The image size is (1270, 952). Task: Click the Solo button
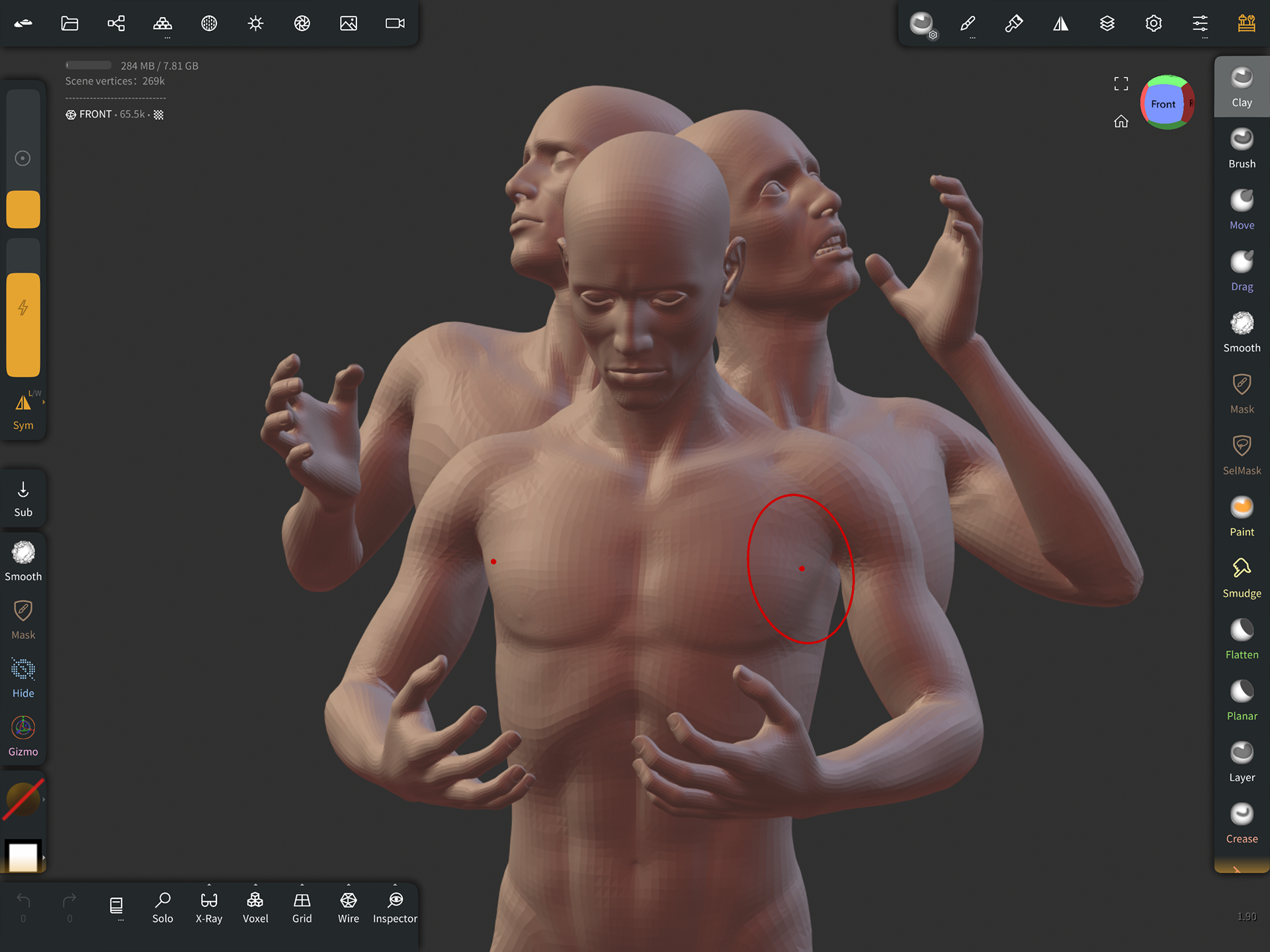click(x=163, y=906)
